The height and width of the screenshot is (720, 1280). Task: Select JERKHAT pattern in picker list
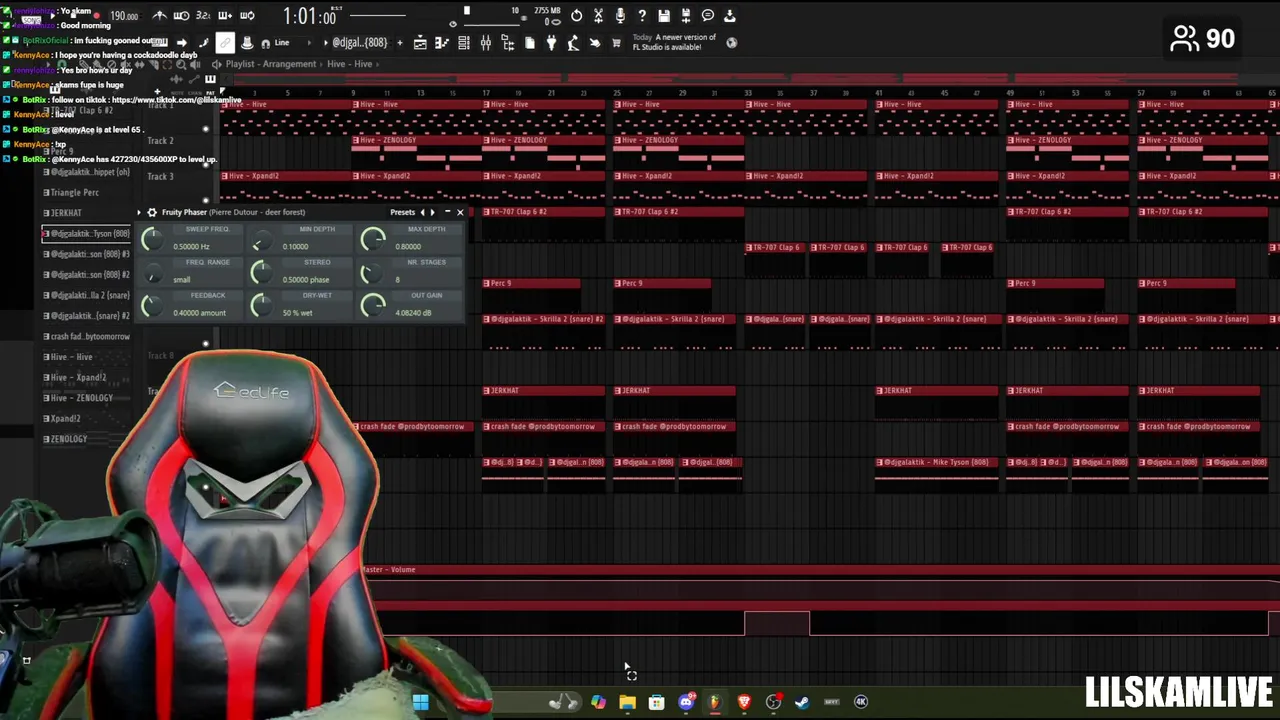pos(86,213)
